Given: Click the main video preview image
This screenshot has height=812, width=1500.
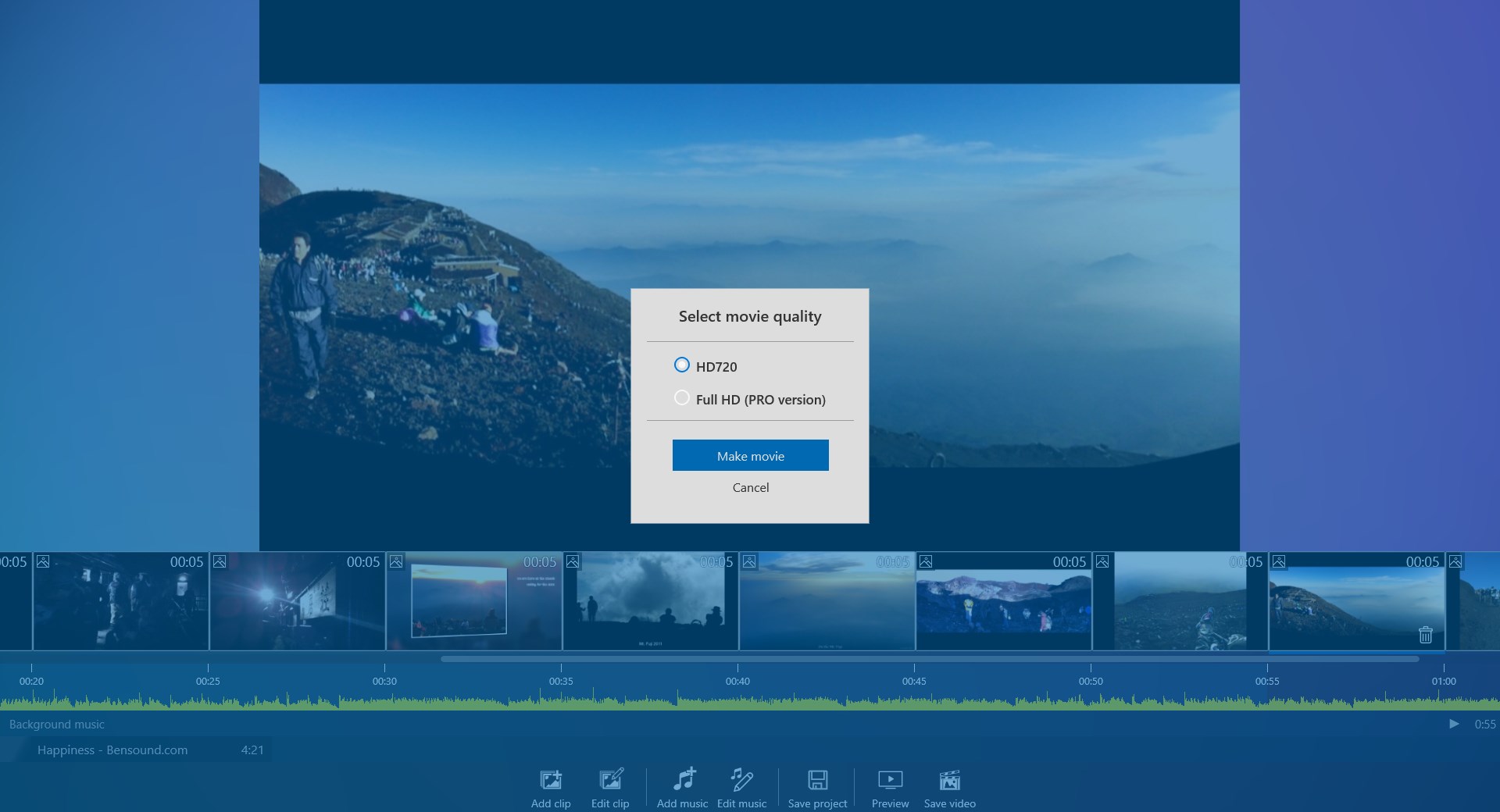Looking at the screenshot, I should click(749, 276).
